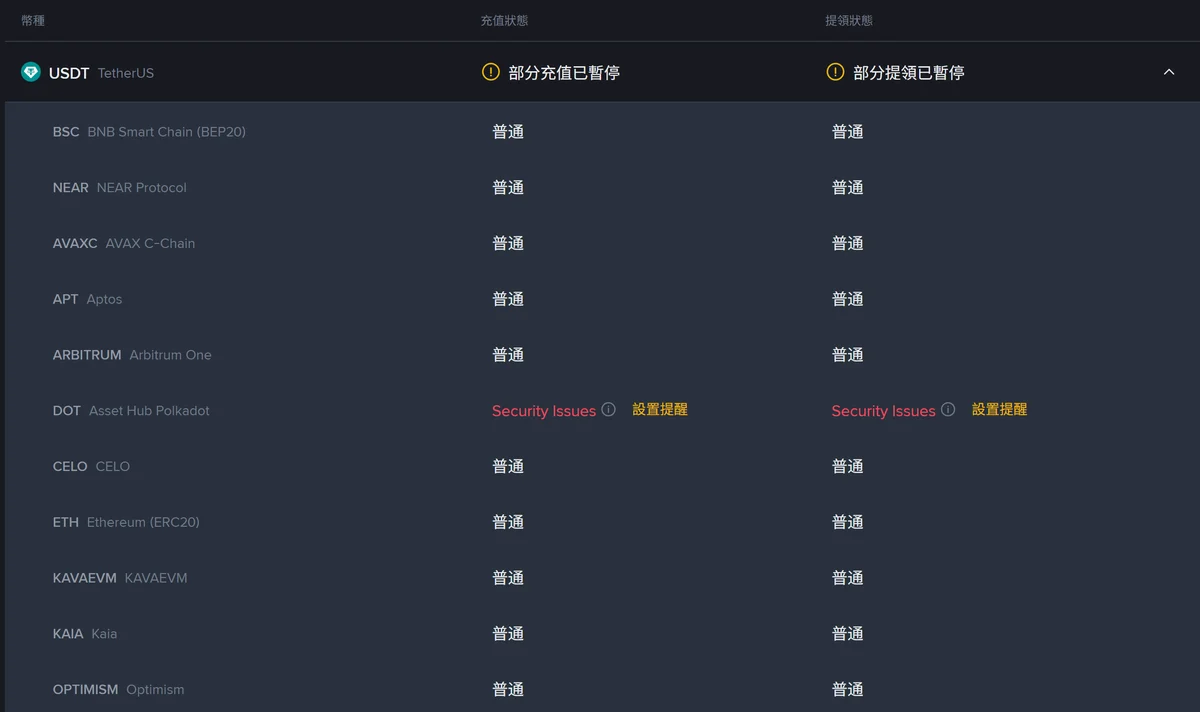Click ARBITRUM withdrawal status 普通

pyautogui.click(x=848, y=355)
